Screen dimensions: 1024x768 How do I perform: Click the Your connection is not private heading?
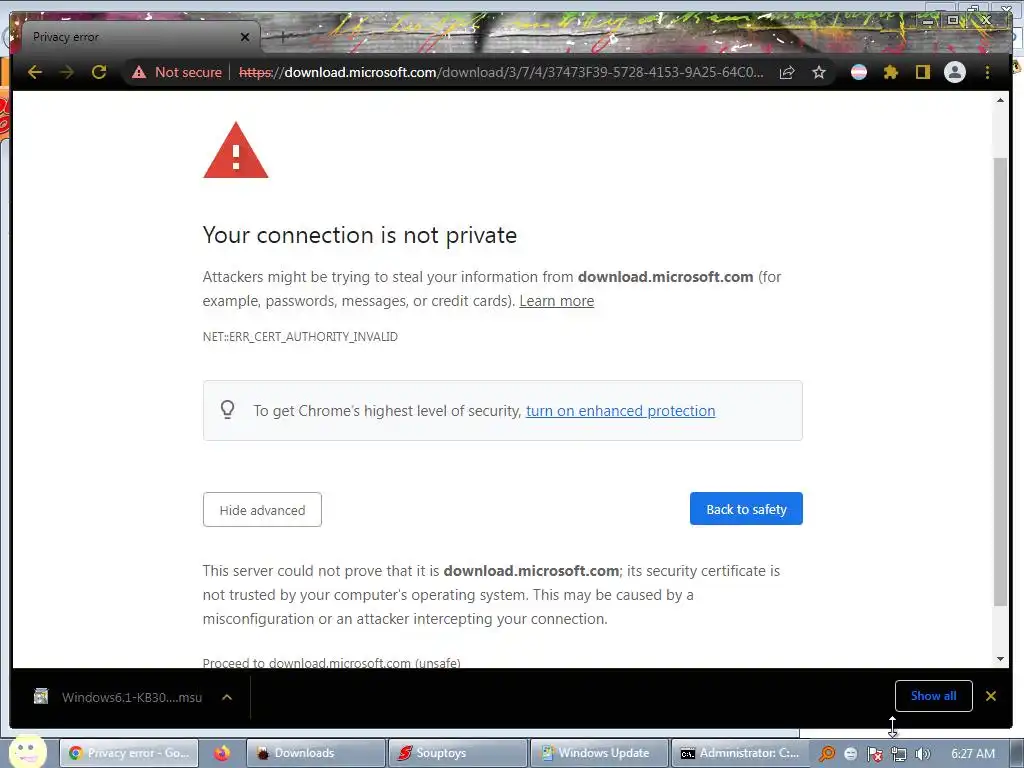(x=360, y=235)
